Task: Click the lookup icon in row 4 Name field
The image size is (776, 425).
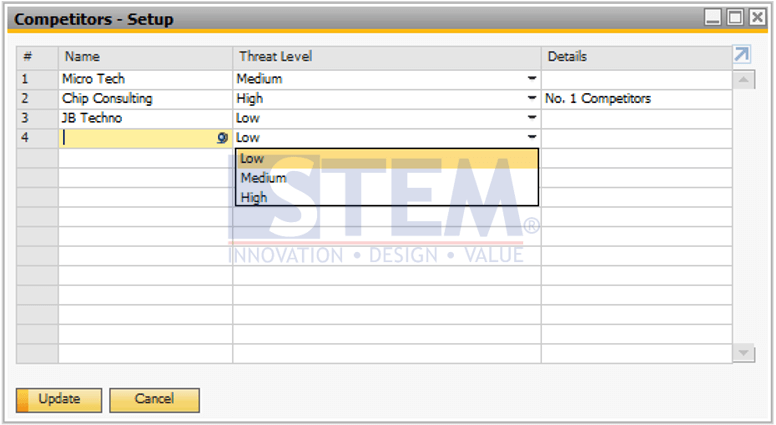Action: (x=222, y=138)
